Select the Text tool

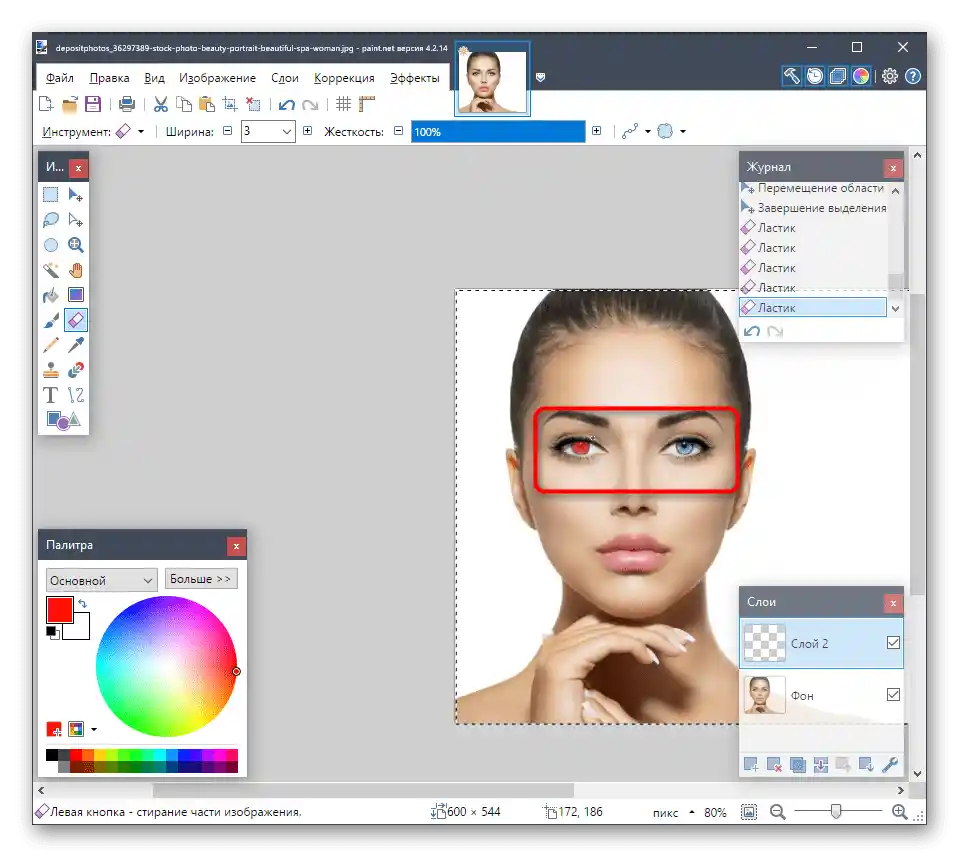tap(51, 395)
